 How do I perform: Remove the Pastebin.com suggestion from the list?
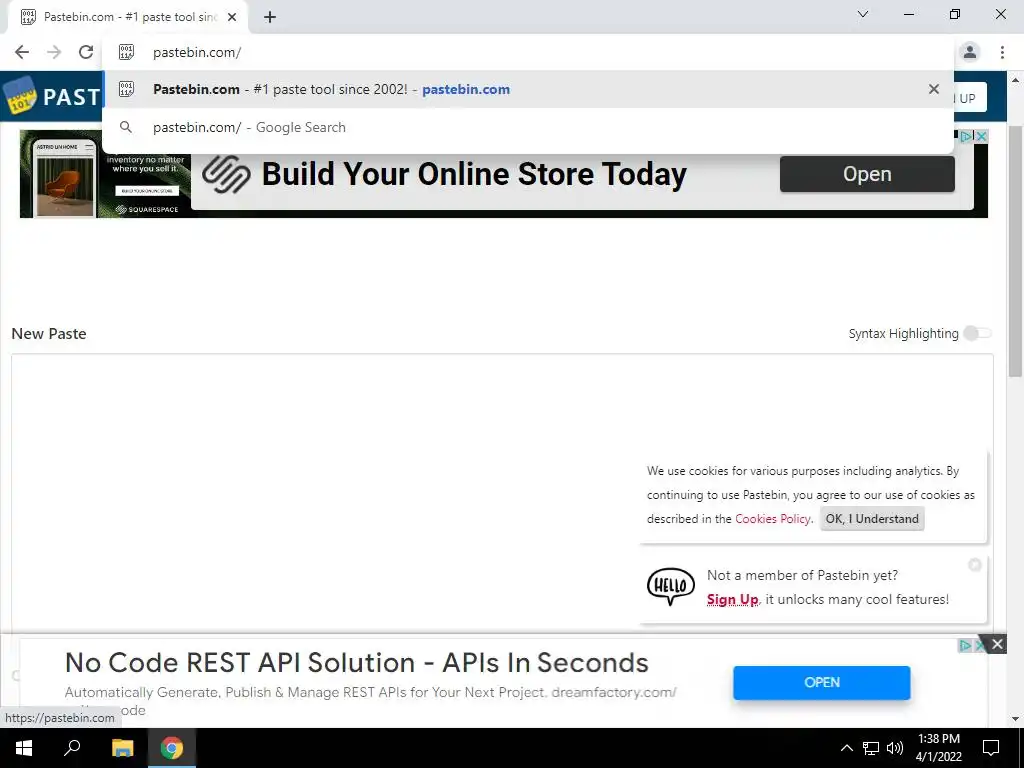[x=934, y=89]
